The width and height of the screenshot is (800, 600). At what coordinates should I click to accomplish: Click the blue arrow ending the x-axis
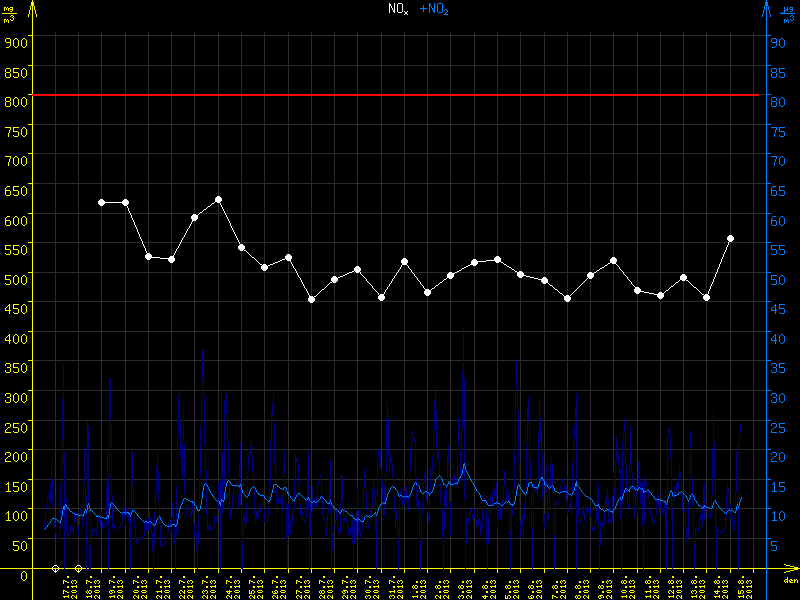[790, 572]
